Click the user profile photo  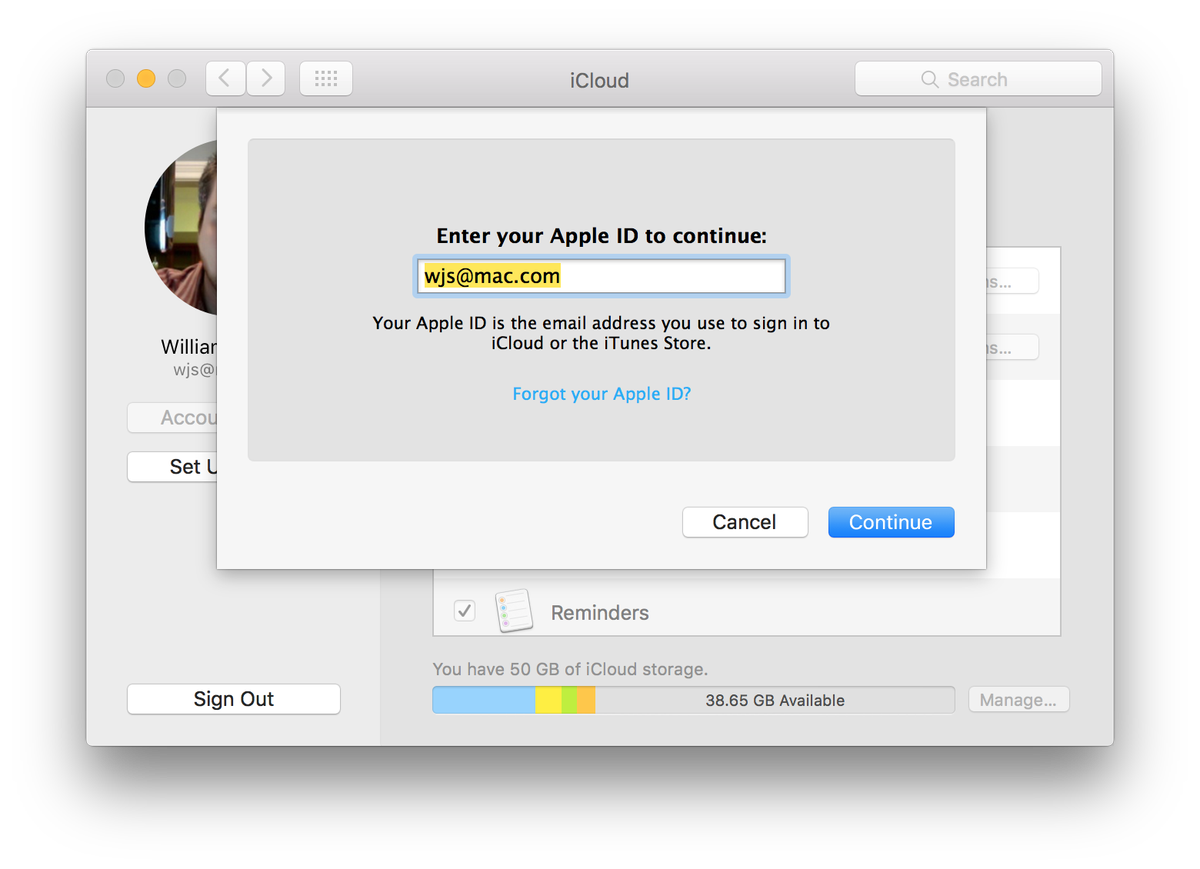pos(181,228)
